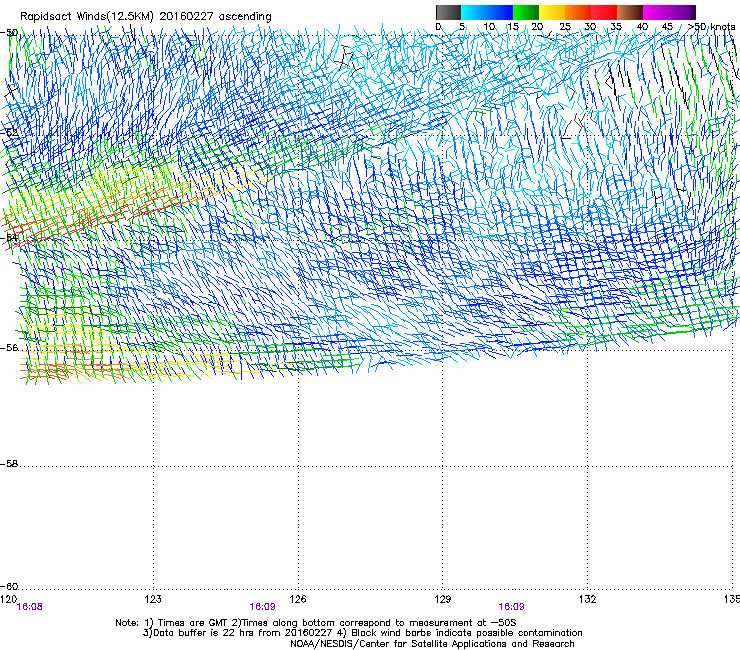Click the '16:09' time label beside longitude 129
740x650 pixels.
511,607
